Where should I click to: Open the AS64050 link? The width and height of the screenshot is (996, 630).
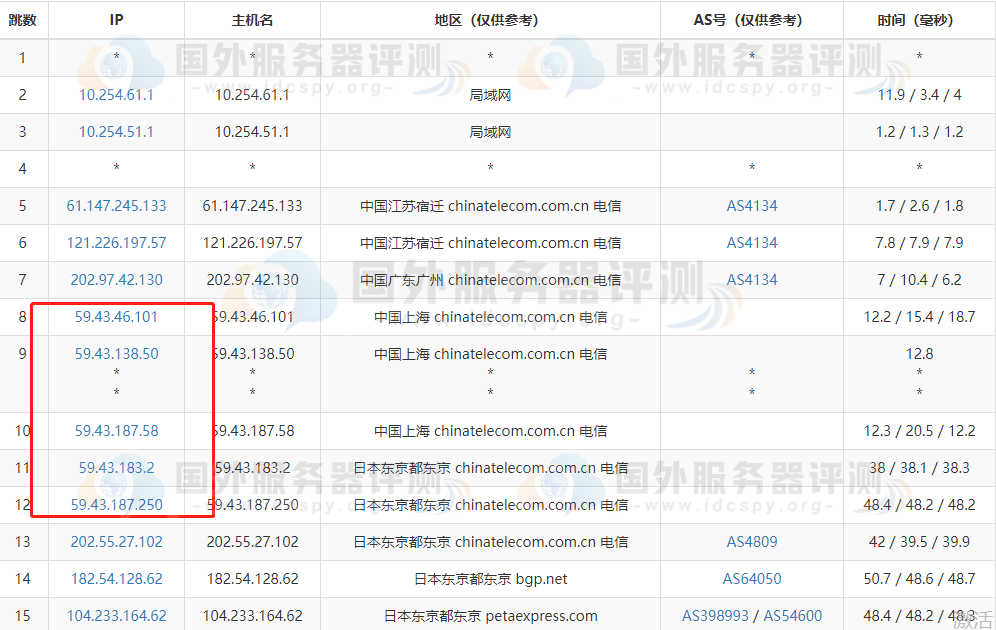[752, 579]
